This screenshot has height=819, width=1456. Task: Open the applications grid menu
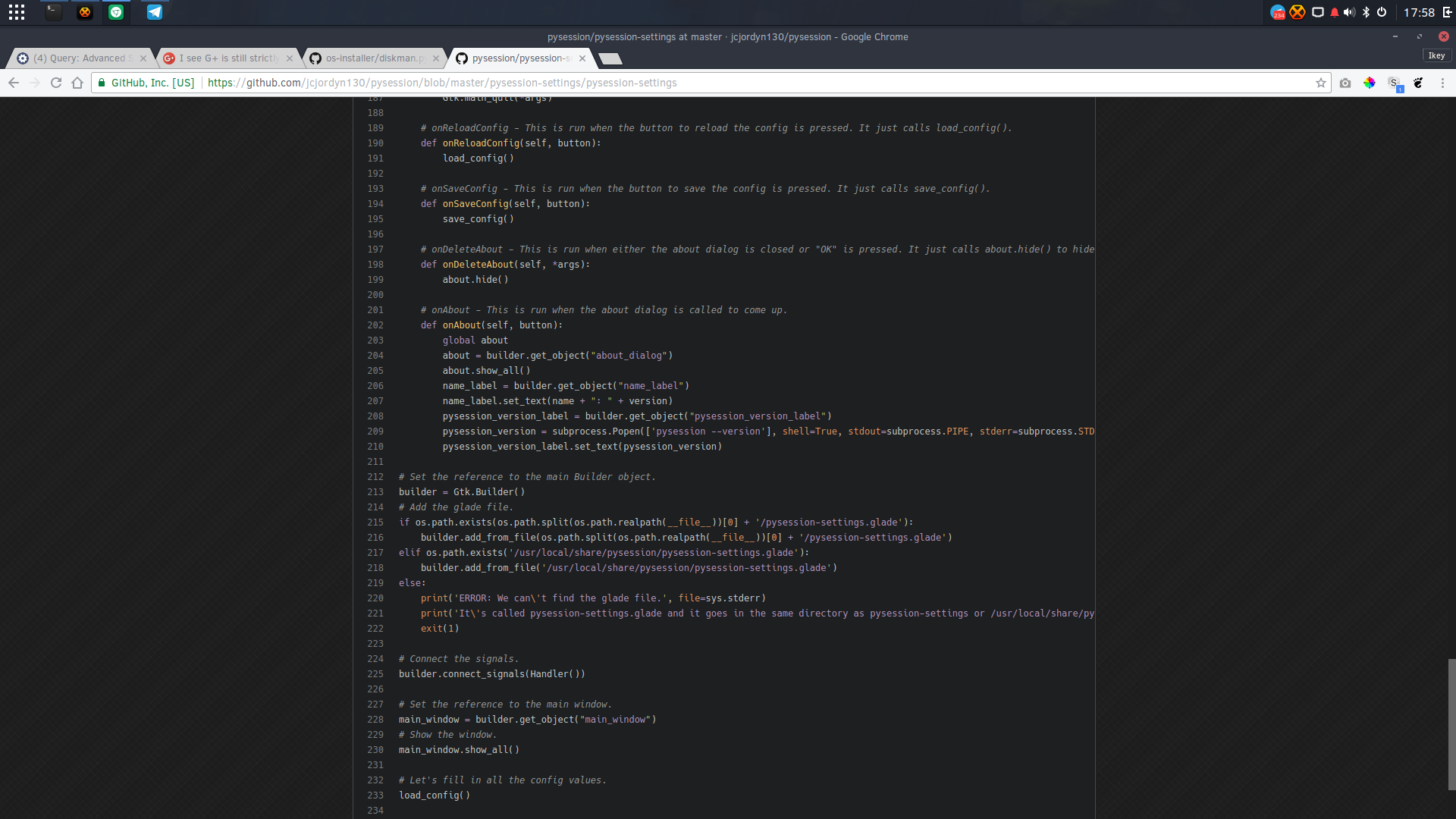pos(17,12)
